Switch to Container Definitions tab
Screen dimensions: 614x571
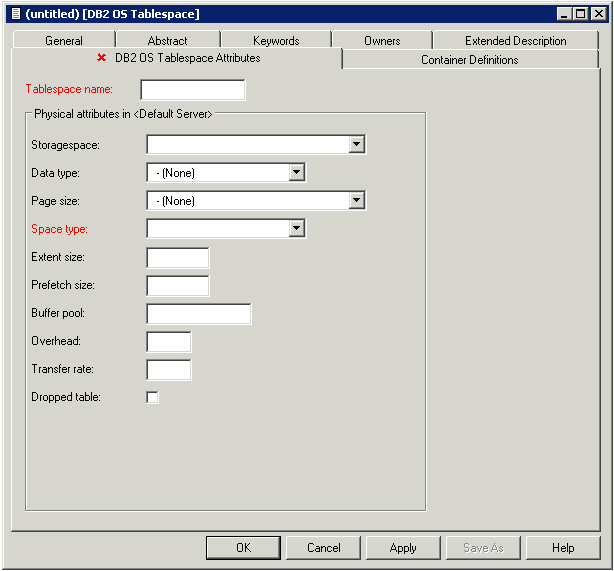[x=469, y=60]
